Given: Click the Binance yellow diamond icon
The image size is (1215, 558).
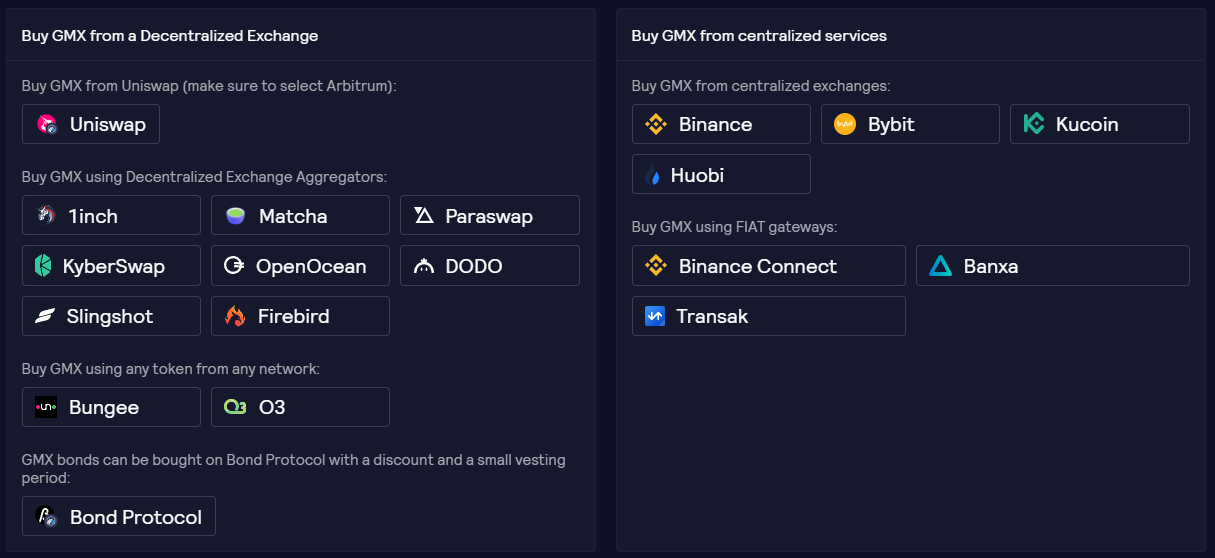Looking at the screenshot, I should tap(655, 124).
